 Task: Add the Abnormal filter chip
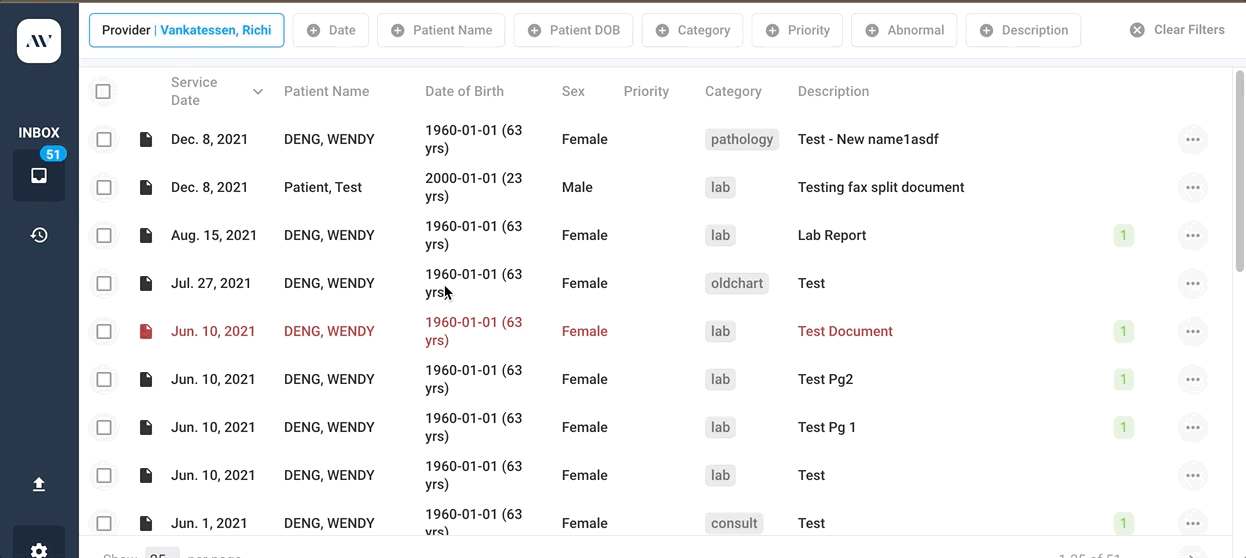903,31
